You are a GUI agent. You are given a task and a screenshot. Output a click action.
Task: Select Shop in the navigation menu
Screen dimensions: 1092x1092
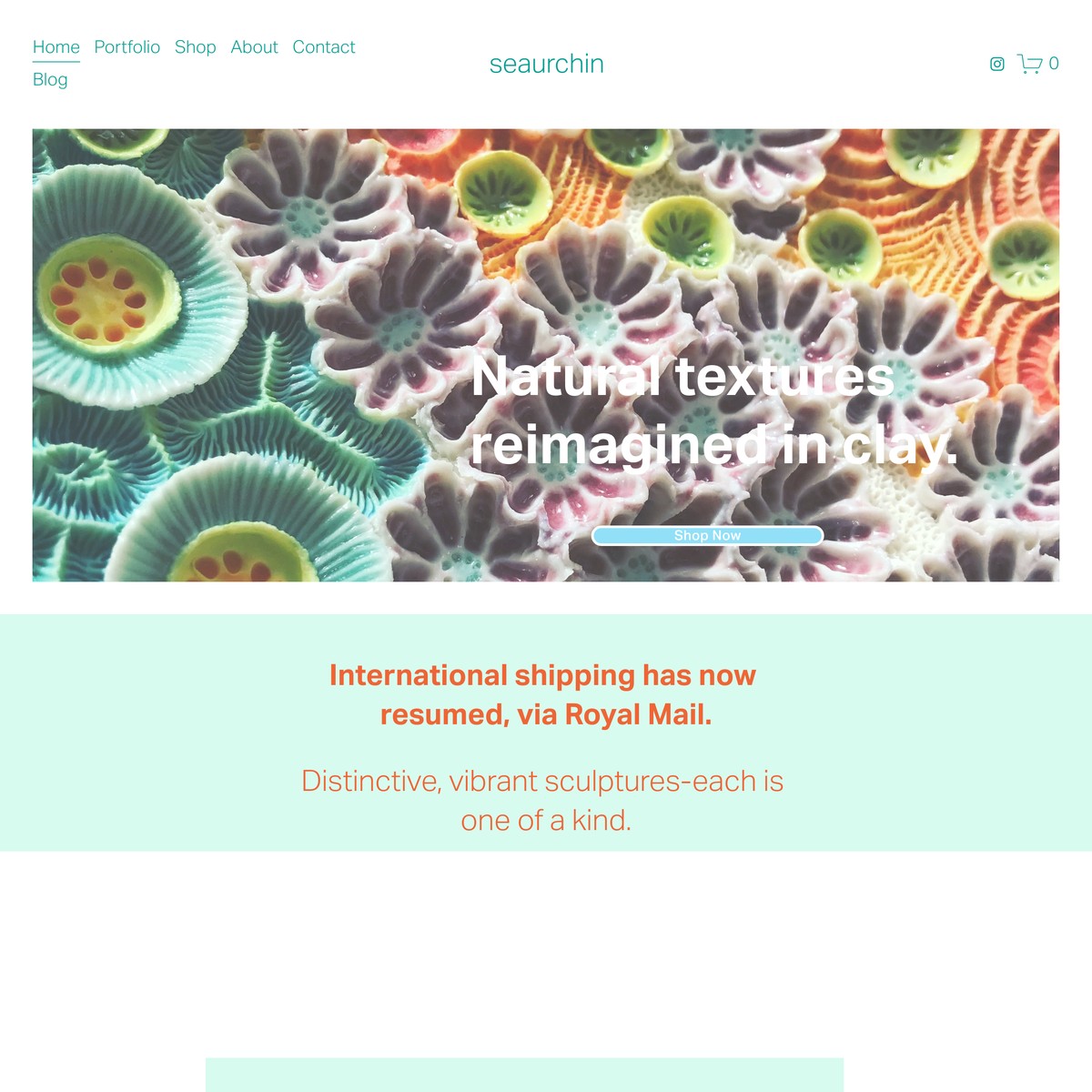tap(196, 47)
